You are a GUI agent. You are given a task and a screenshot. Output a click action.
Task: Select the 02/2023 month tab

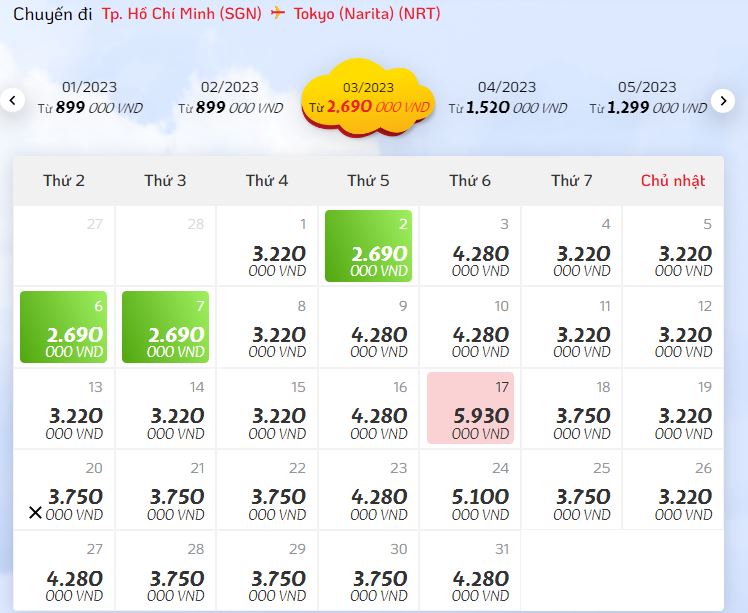coord(230,98)
